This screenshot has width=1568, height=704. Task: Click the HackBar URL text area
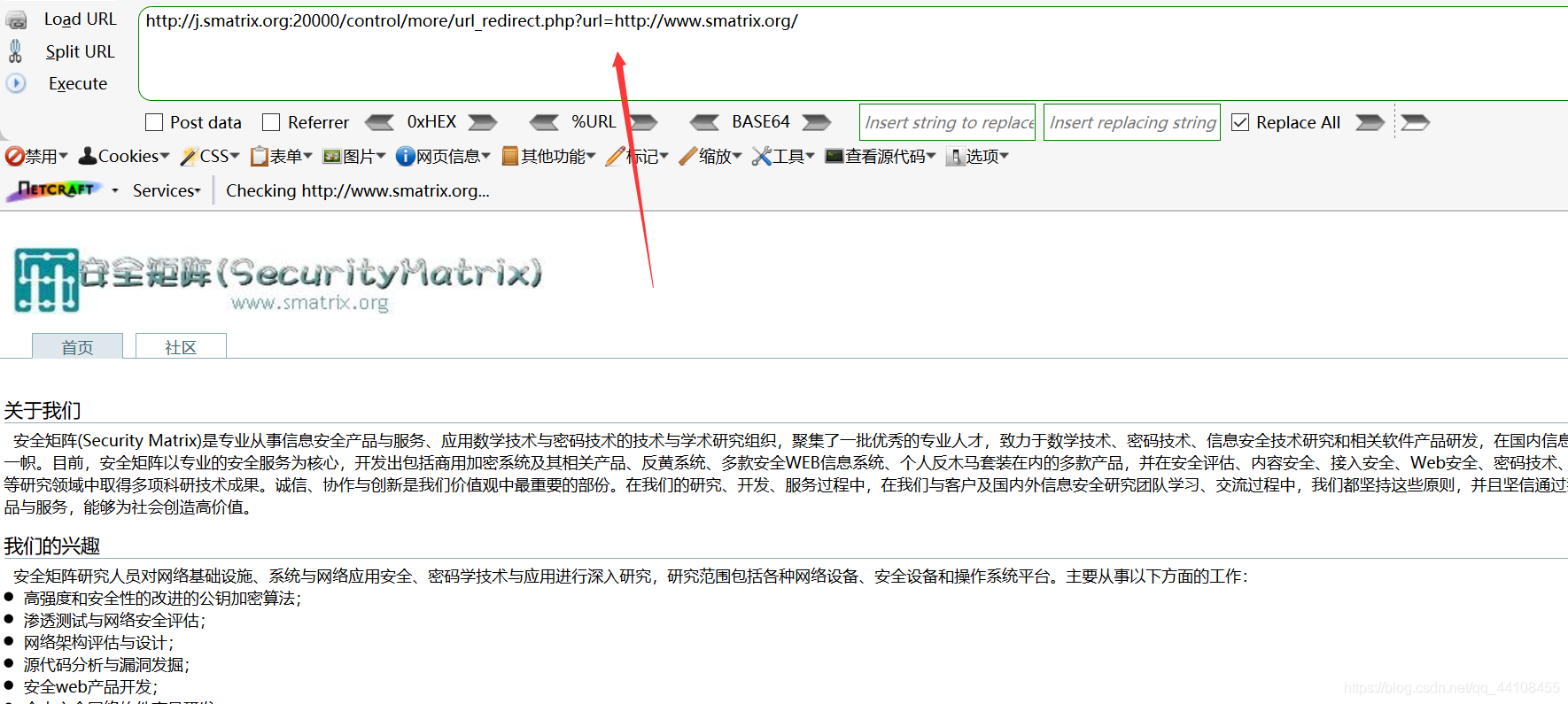(x=853, y=54)
